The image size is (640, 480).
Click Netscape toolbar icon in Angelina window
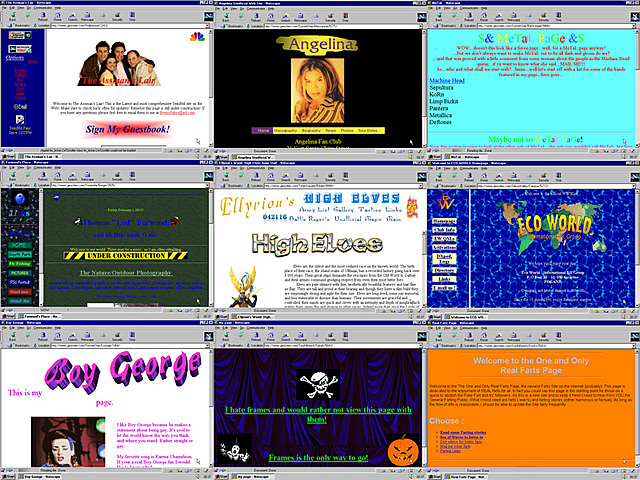[x=301, y=16]
